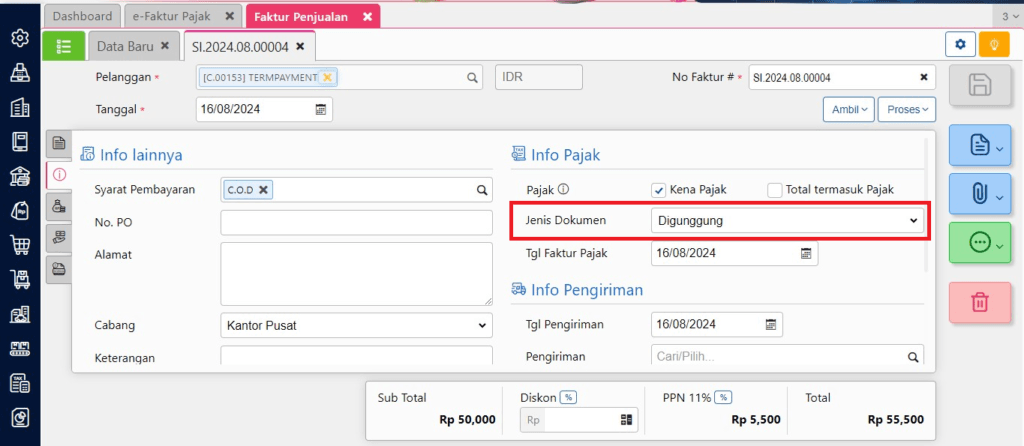This screenshot has width=1024, height=446.
Task: Remove the C.O.D payment term tag
Action: (x=263, y=189)
